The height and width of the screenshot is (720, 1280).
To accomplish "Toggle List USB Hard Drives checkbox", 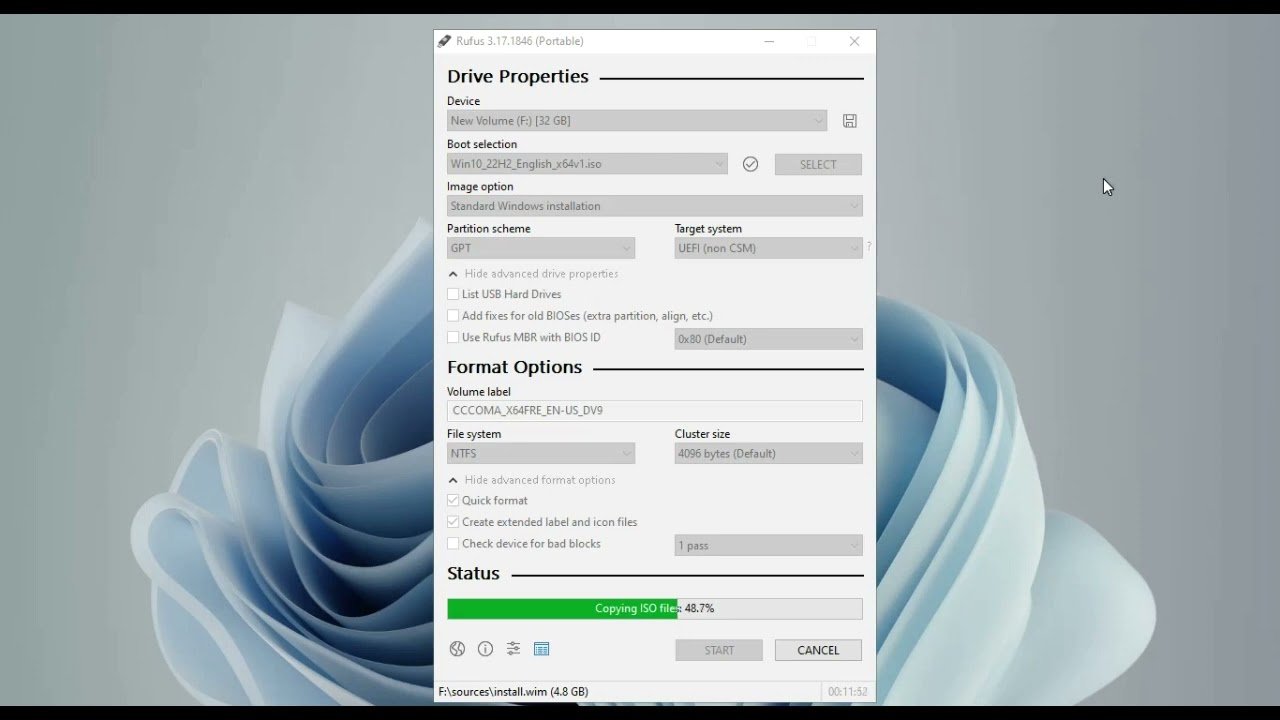I will click(x=453, y=294).
